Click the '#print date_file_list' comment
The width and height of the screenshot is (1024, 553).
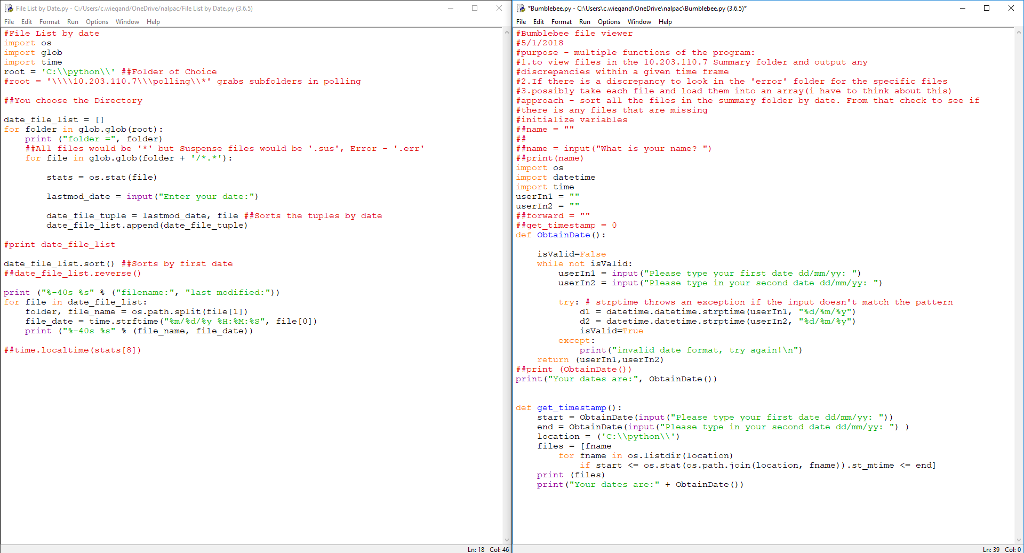[x=59, y=244]
